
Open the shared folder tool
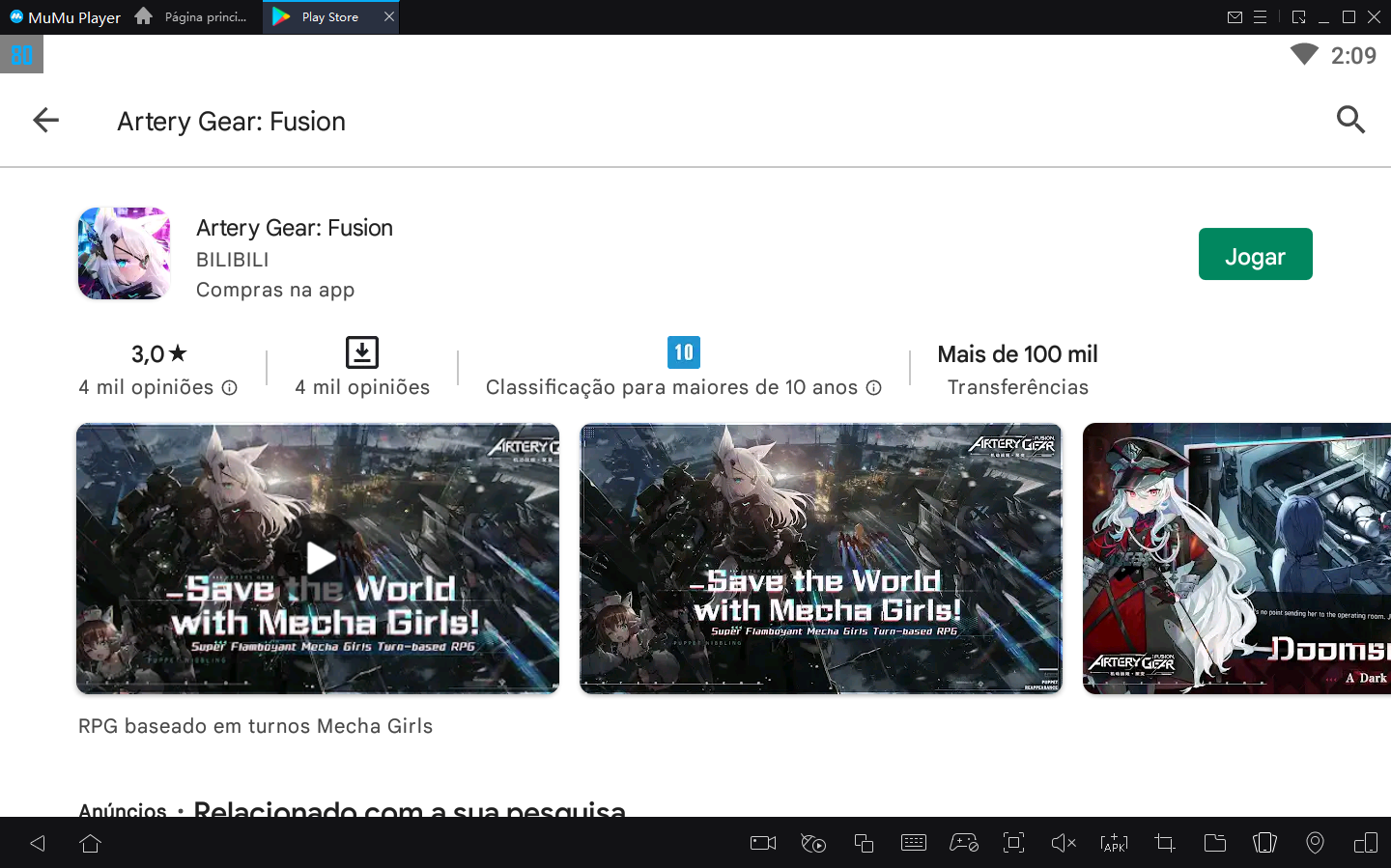point(1214,843)
